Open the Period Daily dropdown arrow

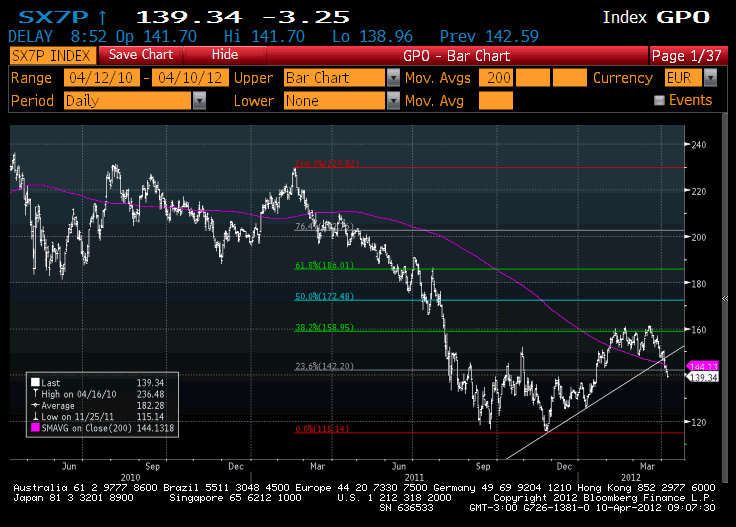(200, 100)
